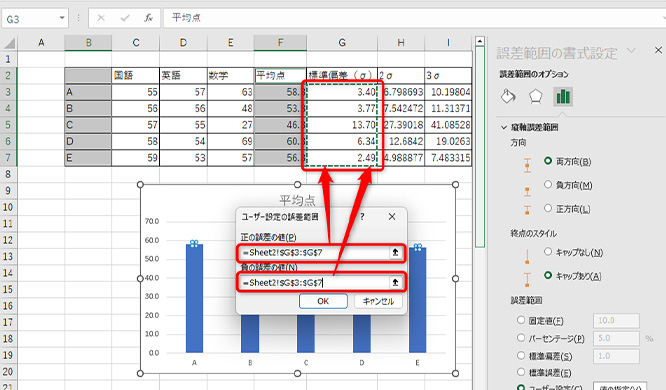666x390 pixels.
Task: Choose キャップなし(N) end style option
Action: tap(548, 252)
